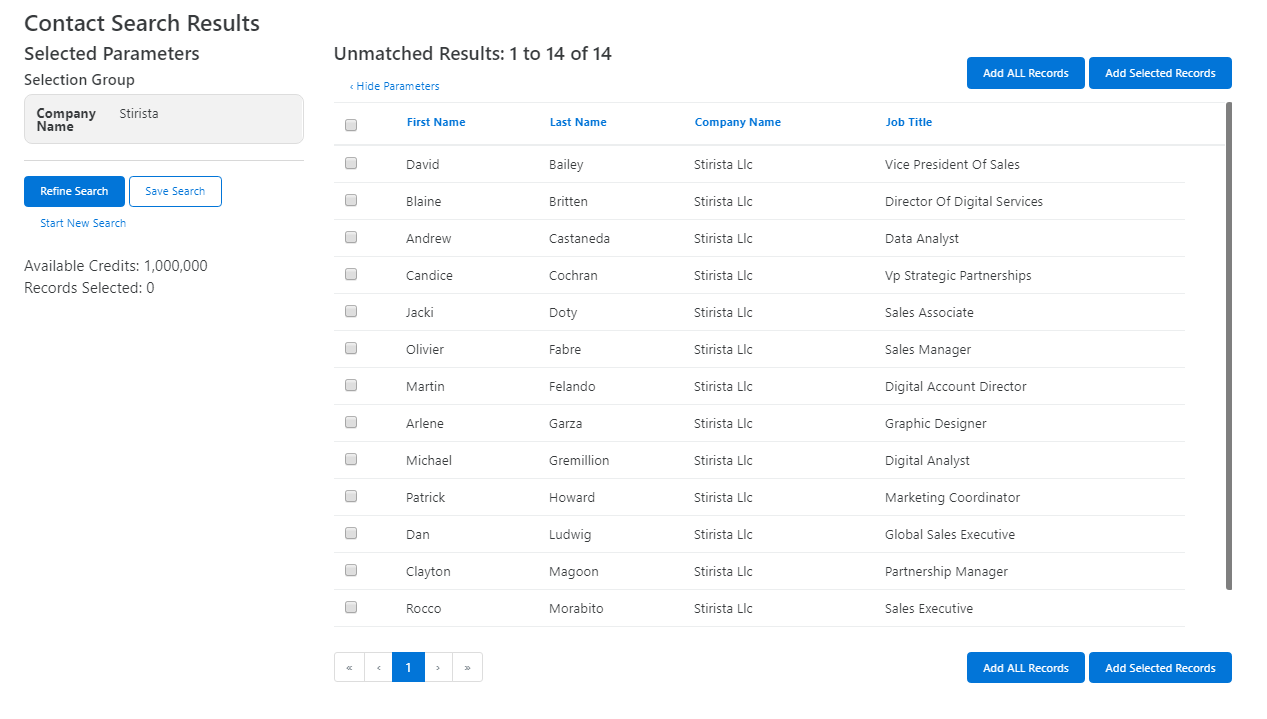Click the next page chevron
This screenshot has width=1267, height=719.
[x=438, y=667]
